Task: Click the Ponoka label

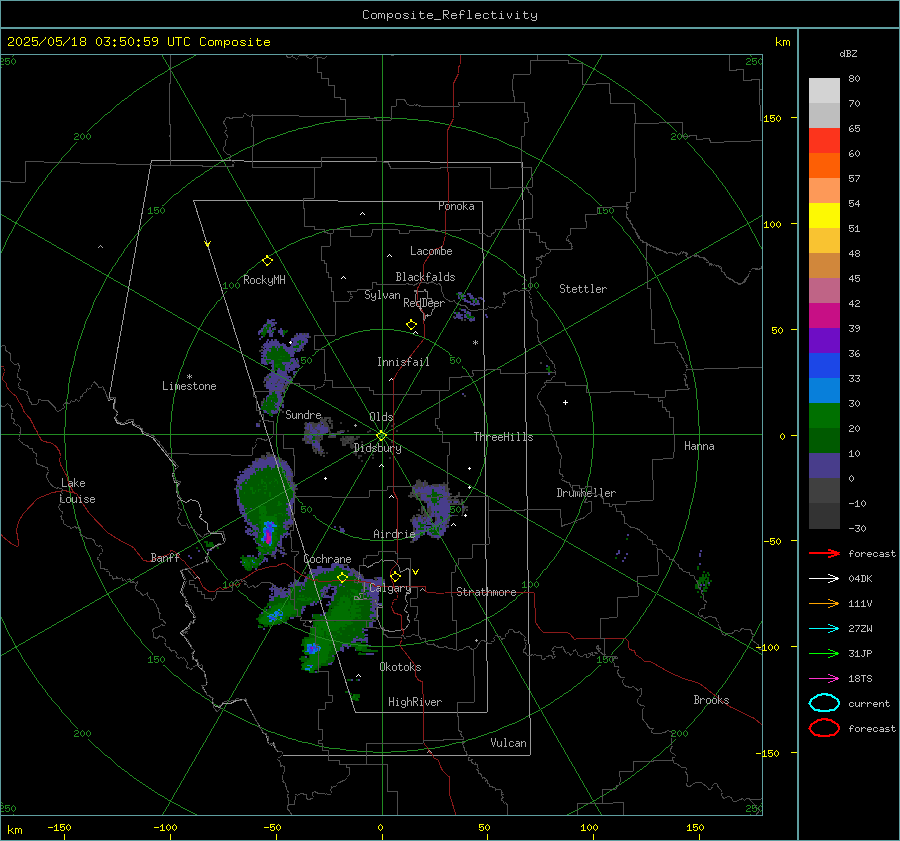Action: pyautogui.click(x=456, y=206)
